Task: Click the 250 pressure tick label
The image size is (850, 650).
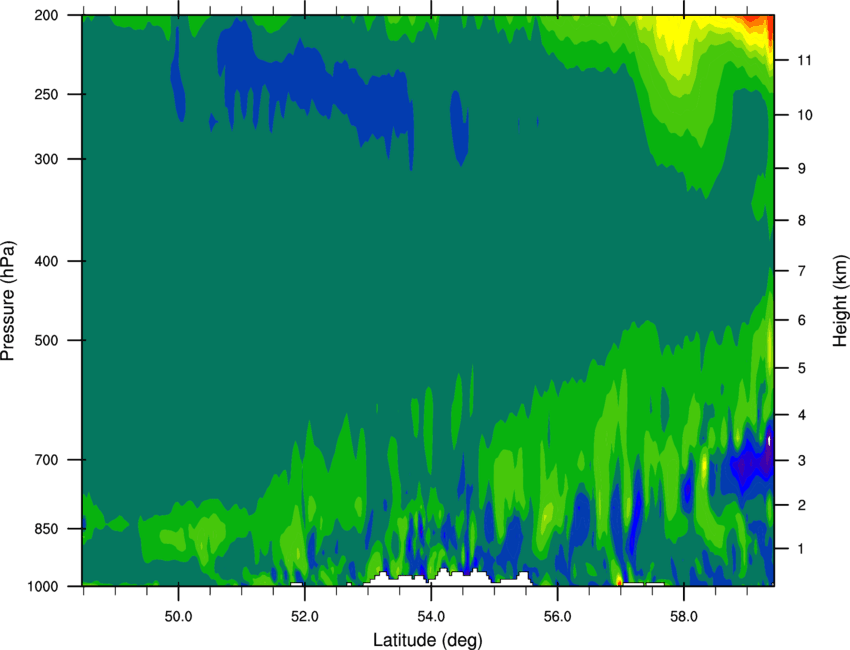Action: pos(47,94)
